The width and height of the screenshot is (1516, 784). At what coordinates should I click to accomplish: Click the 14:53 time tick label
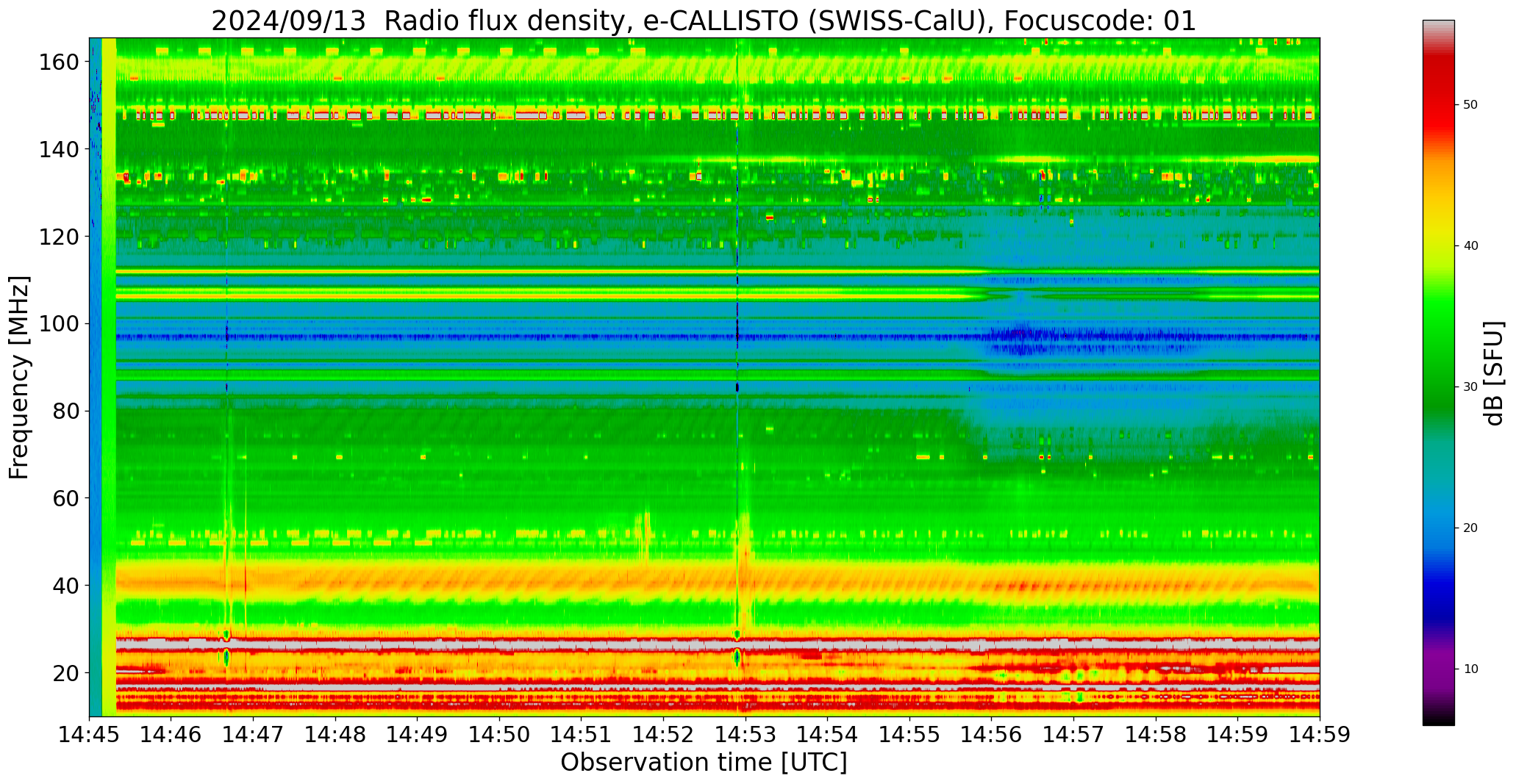746,734
